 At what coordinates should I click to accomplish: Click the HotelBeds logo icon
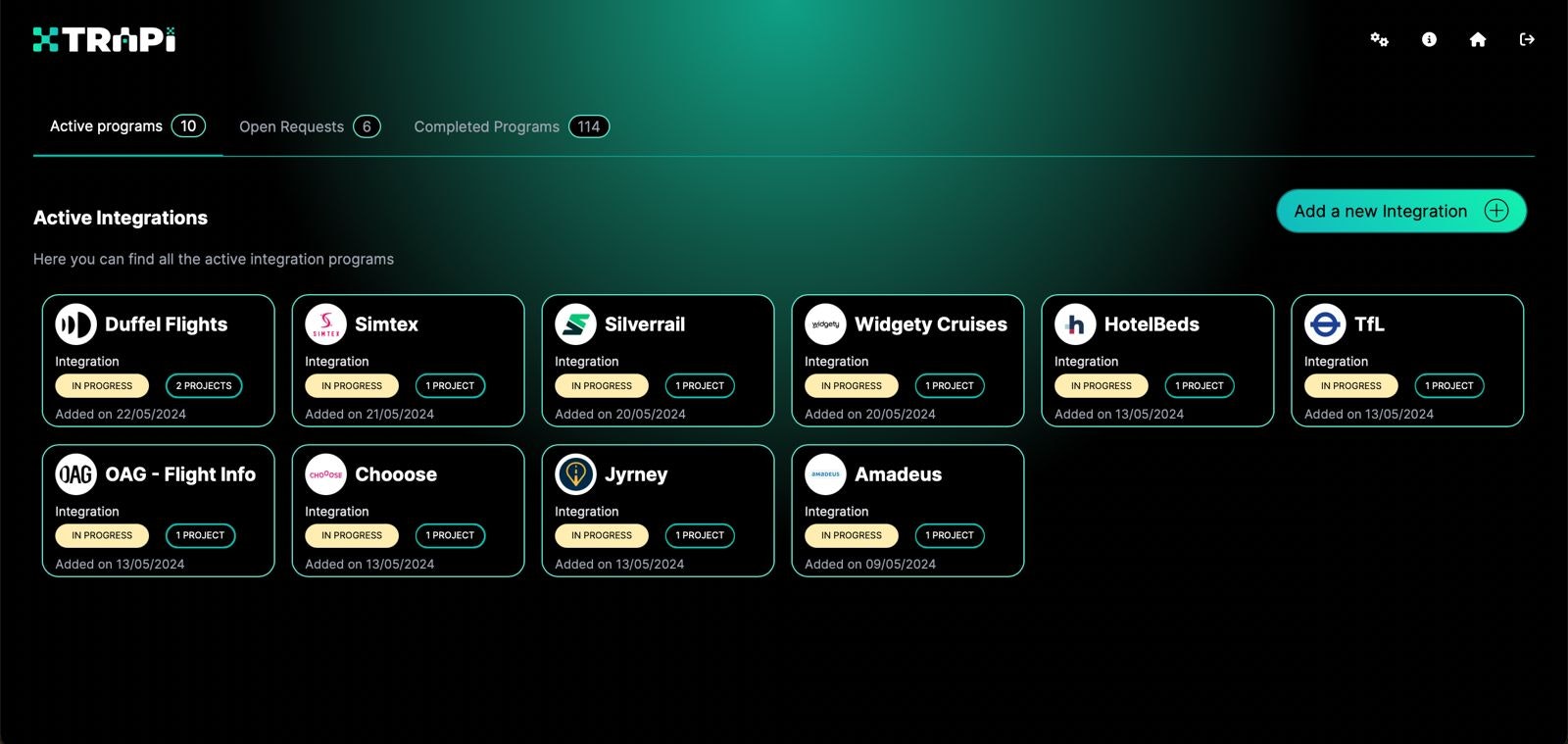coord(1075,324)
